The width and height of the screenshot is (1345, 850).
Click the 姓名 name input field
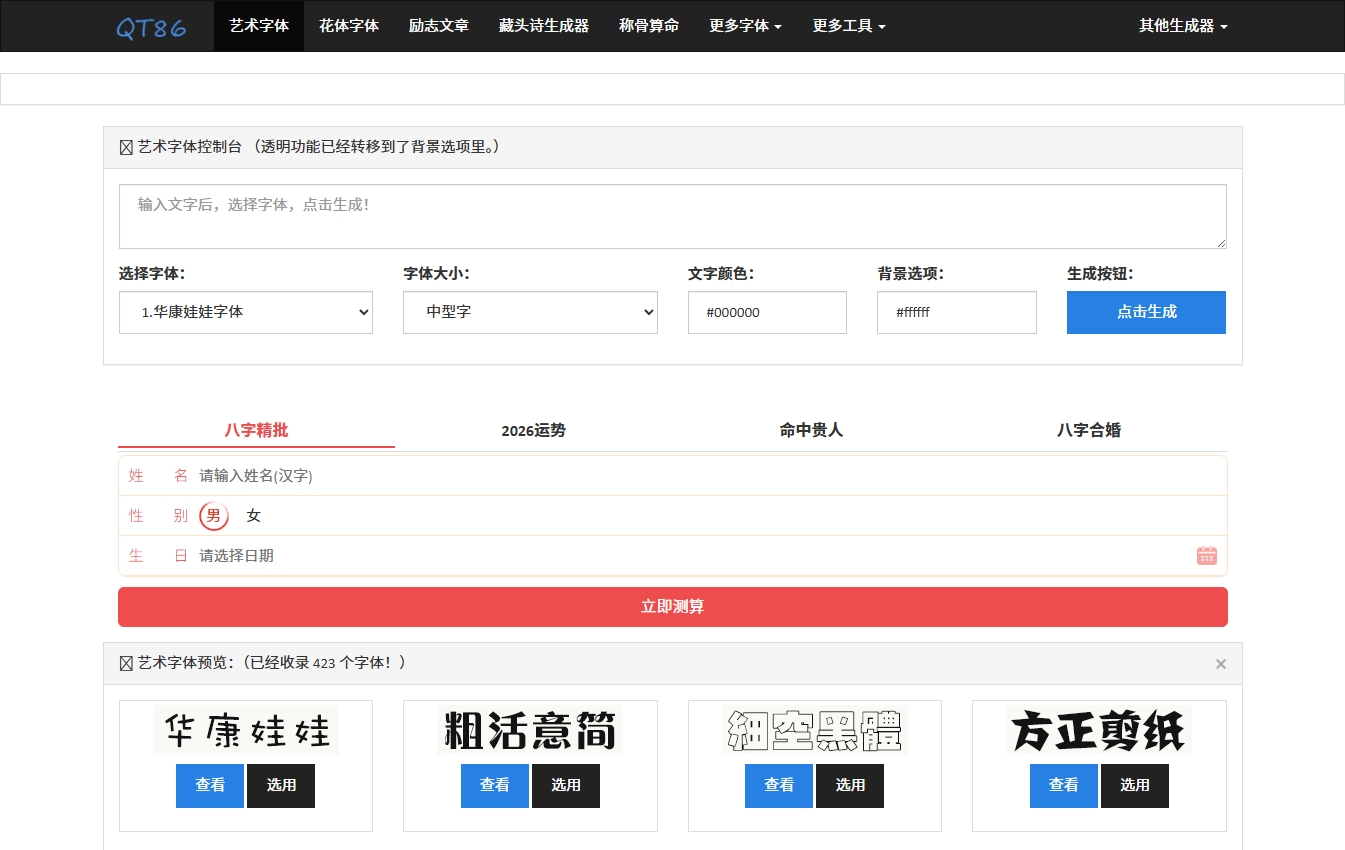pyautogui.click(x=708, y=476)
